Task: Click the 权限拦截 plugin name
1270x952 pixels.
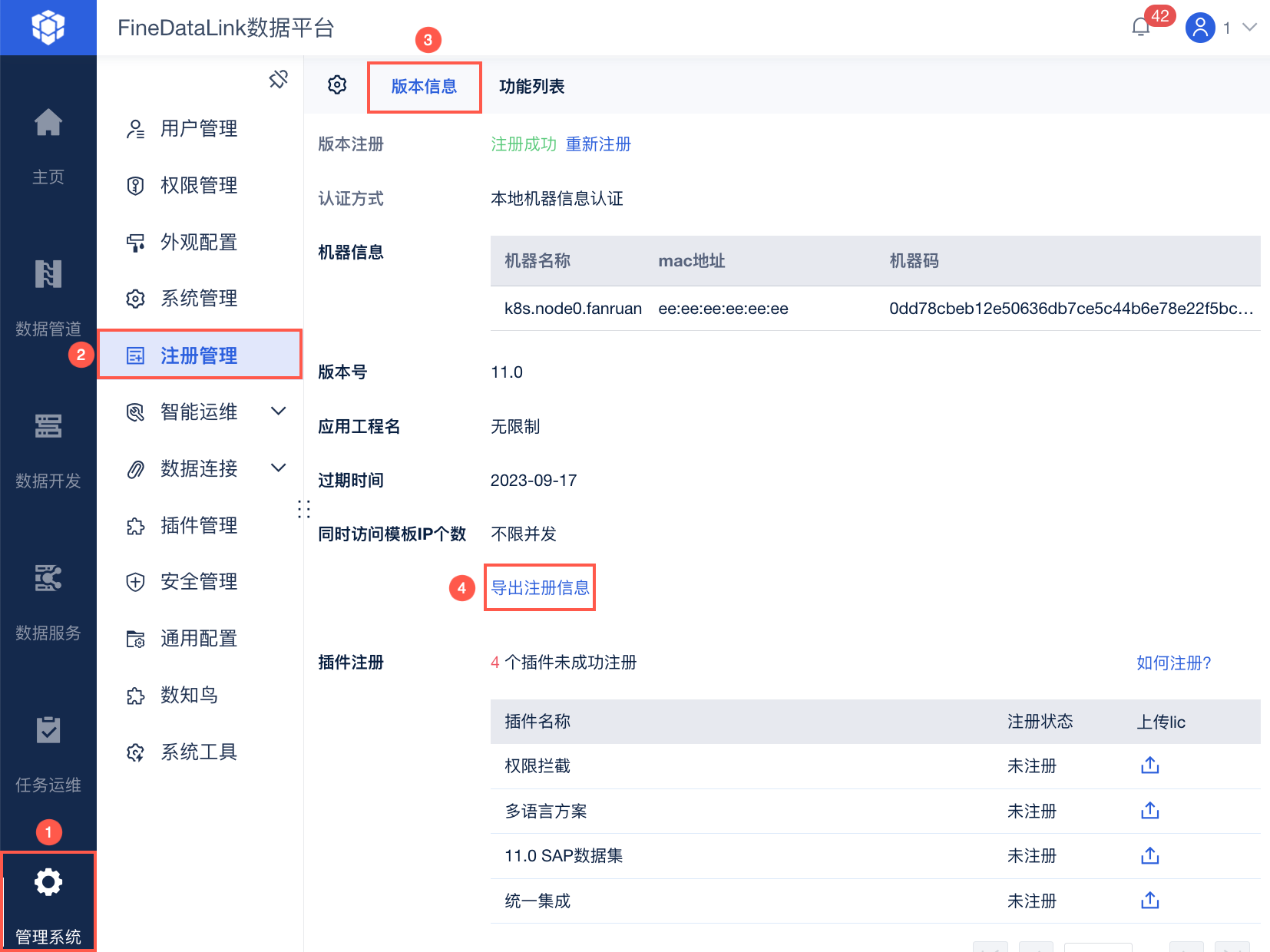Action: 537,766
